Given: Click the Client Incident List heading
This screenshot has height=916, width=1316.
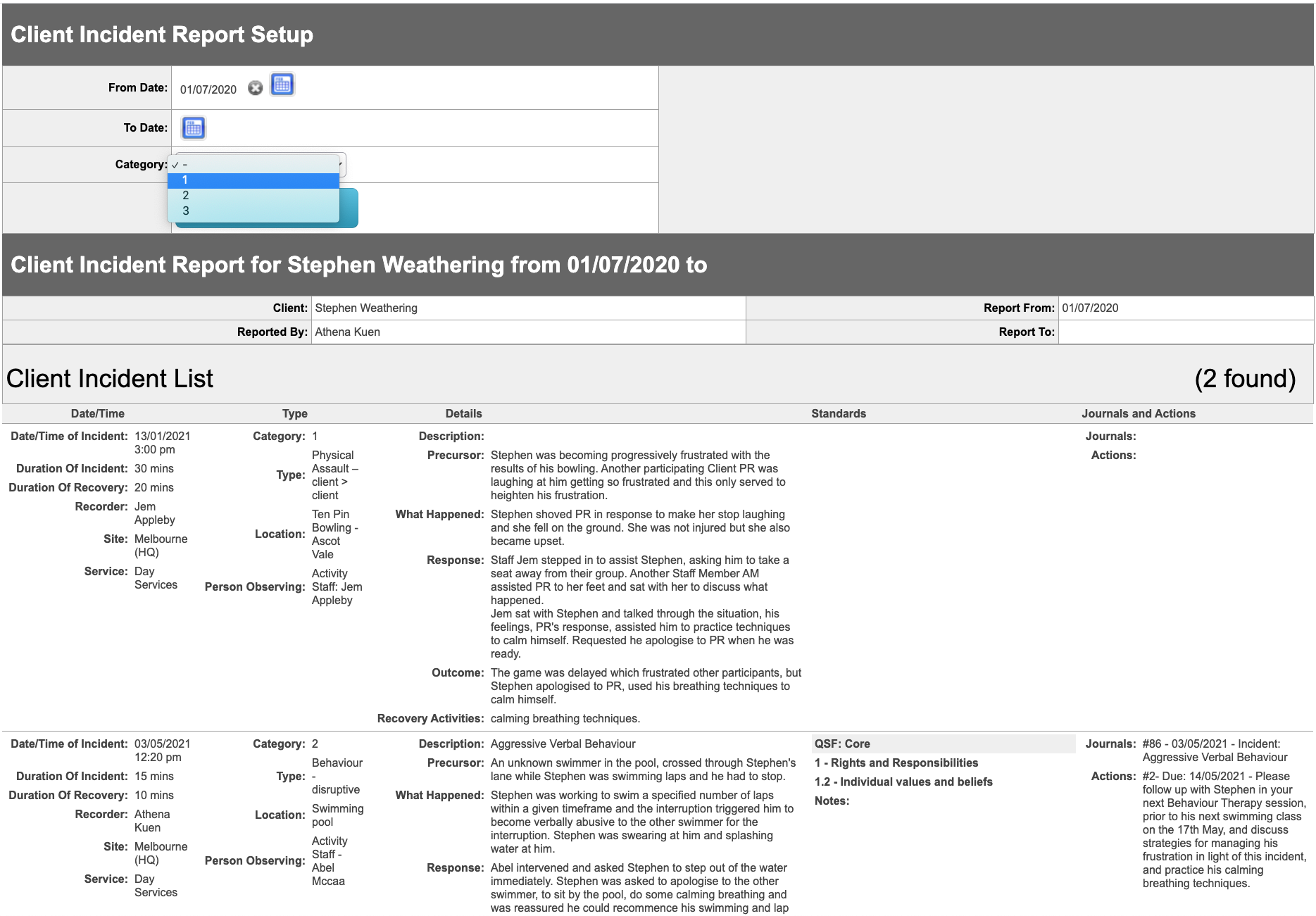Looking at the screenshot, I should [x=108, y=379].
